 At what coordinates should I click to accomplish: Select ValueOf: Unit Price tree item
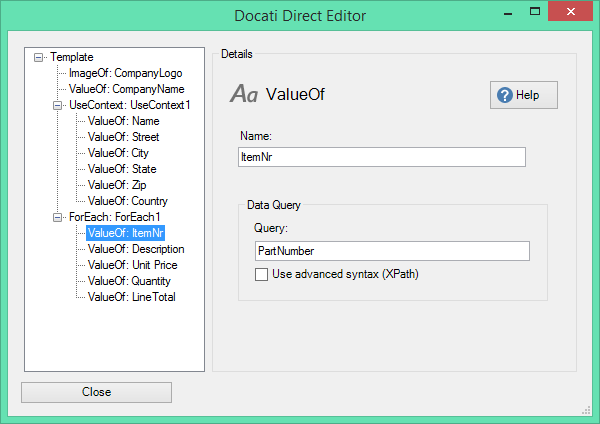133,265
